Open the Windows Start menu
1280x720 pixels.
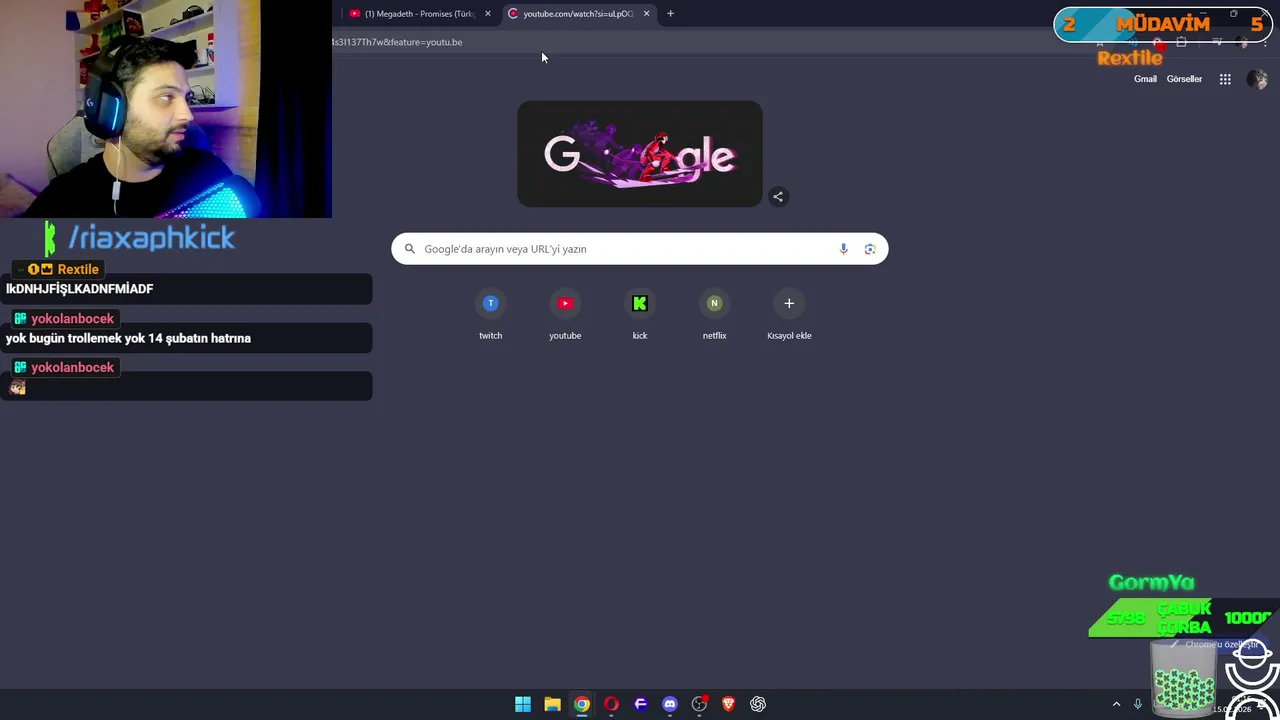click(523, 704)
